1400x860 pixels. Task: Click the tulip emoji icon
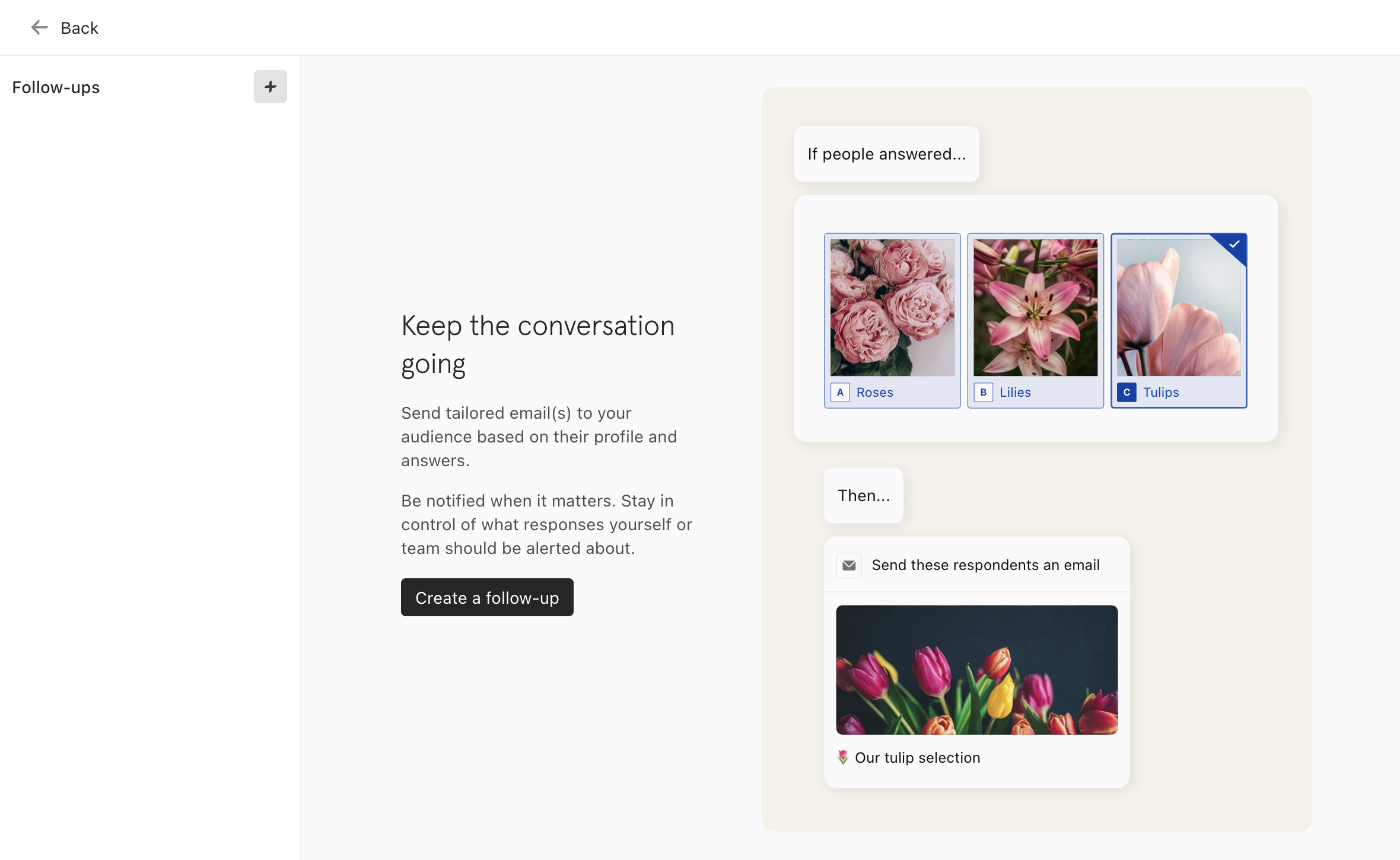(x=843, y=757)
